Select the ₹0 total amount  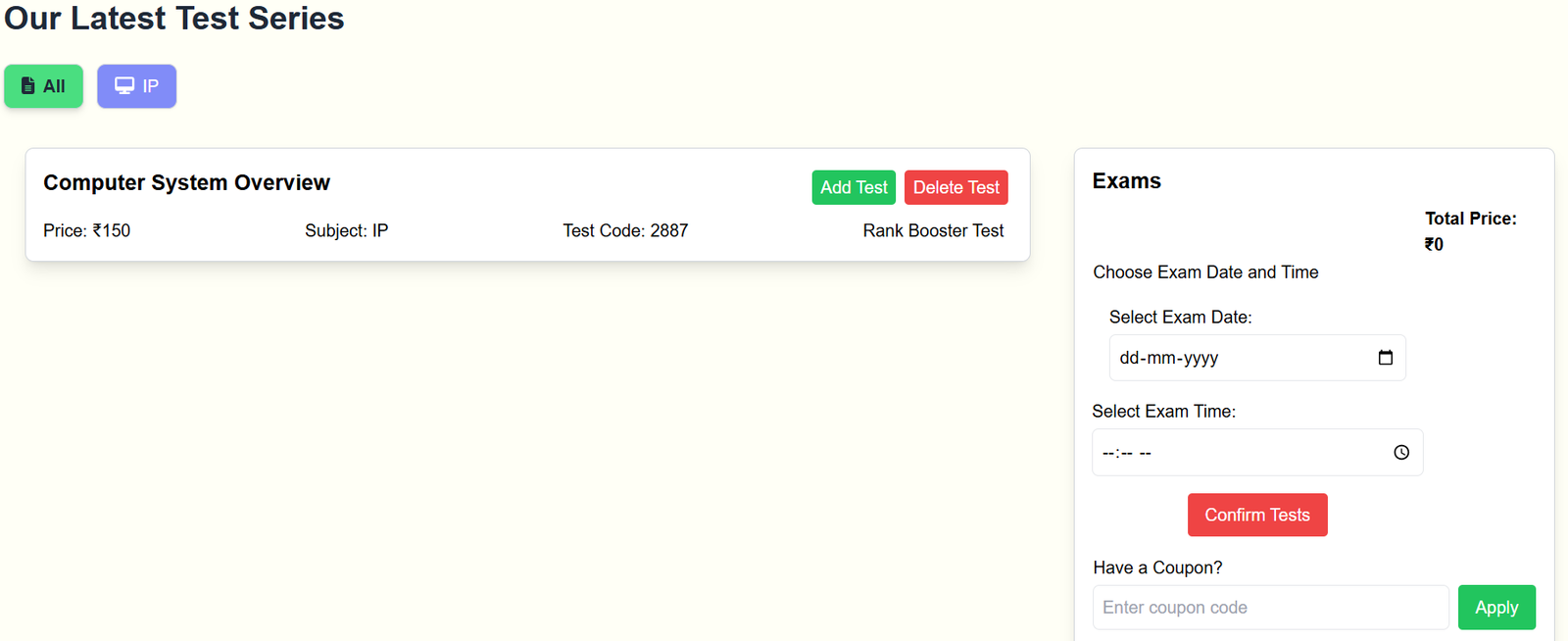[1434, 244]
